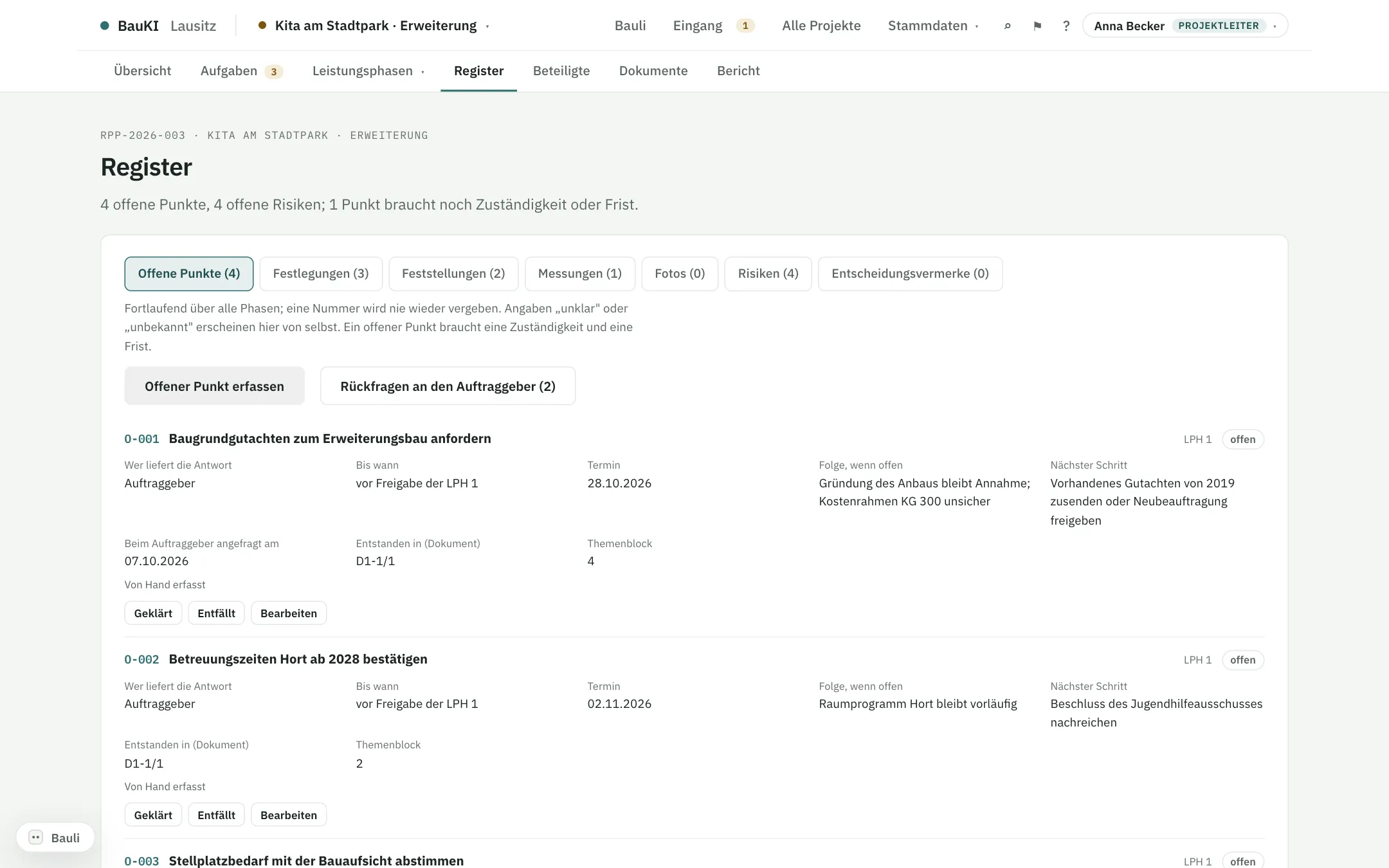
Task: Open title Stellplatzbedarf mit der Bauaufsicht abstimmen
Action: (x=316, y=860)
